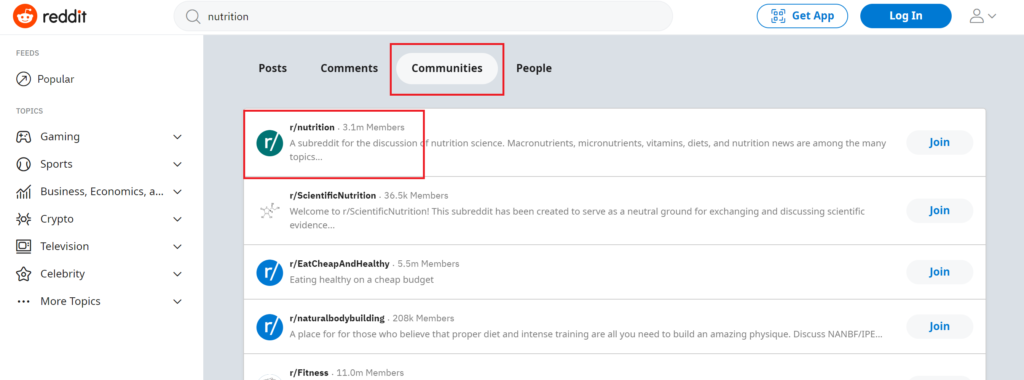
Task: Click the Log In button
Action: click(x=905, y=16)
